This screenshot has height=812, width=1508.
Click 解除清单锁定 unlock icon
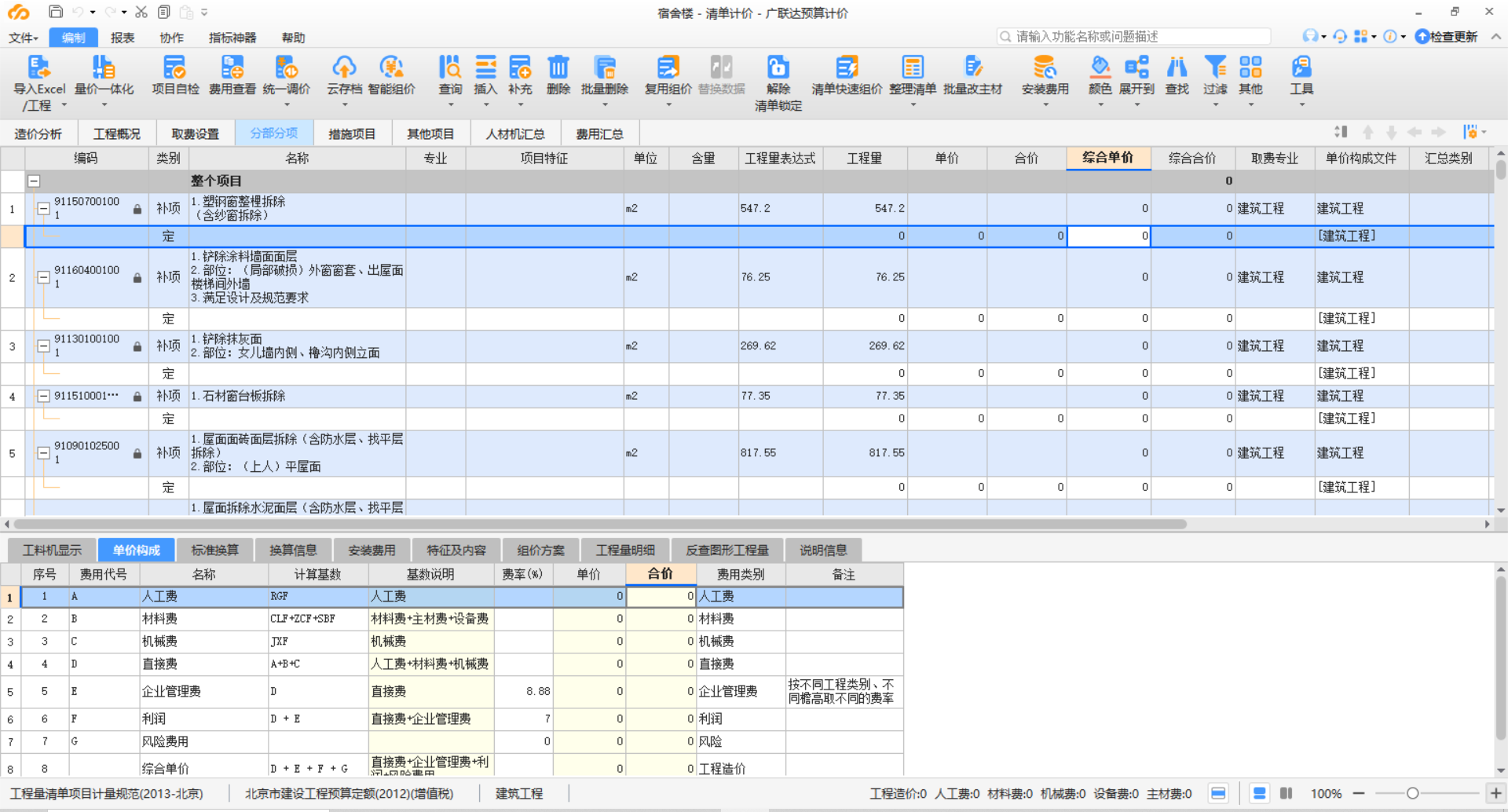point(778,68)
